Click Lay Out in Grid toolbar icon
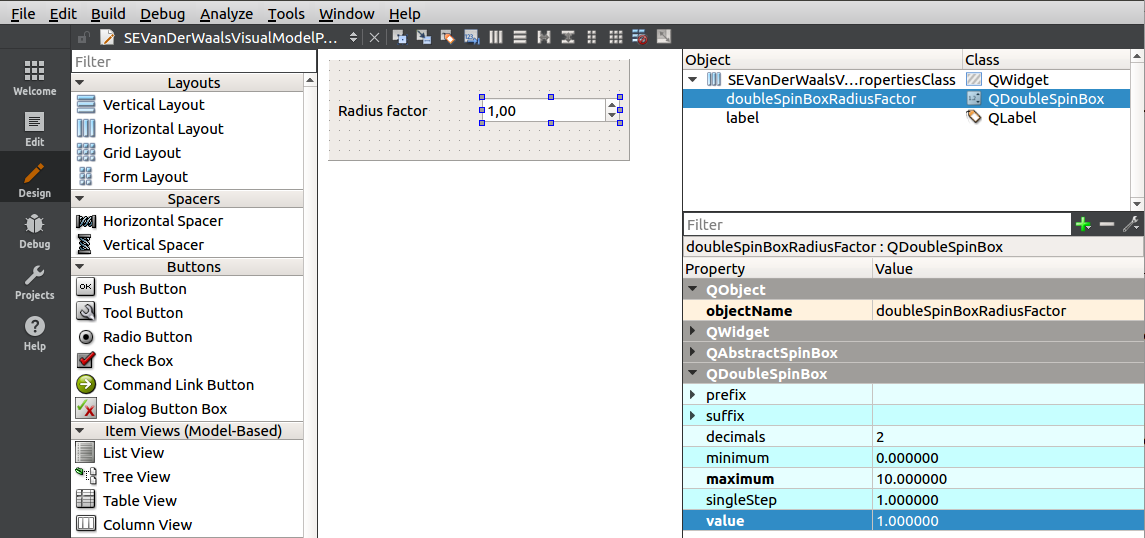Screen dimensions: 1145x538 tap(616, 37)
